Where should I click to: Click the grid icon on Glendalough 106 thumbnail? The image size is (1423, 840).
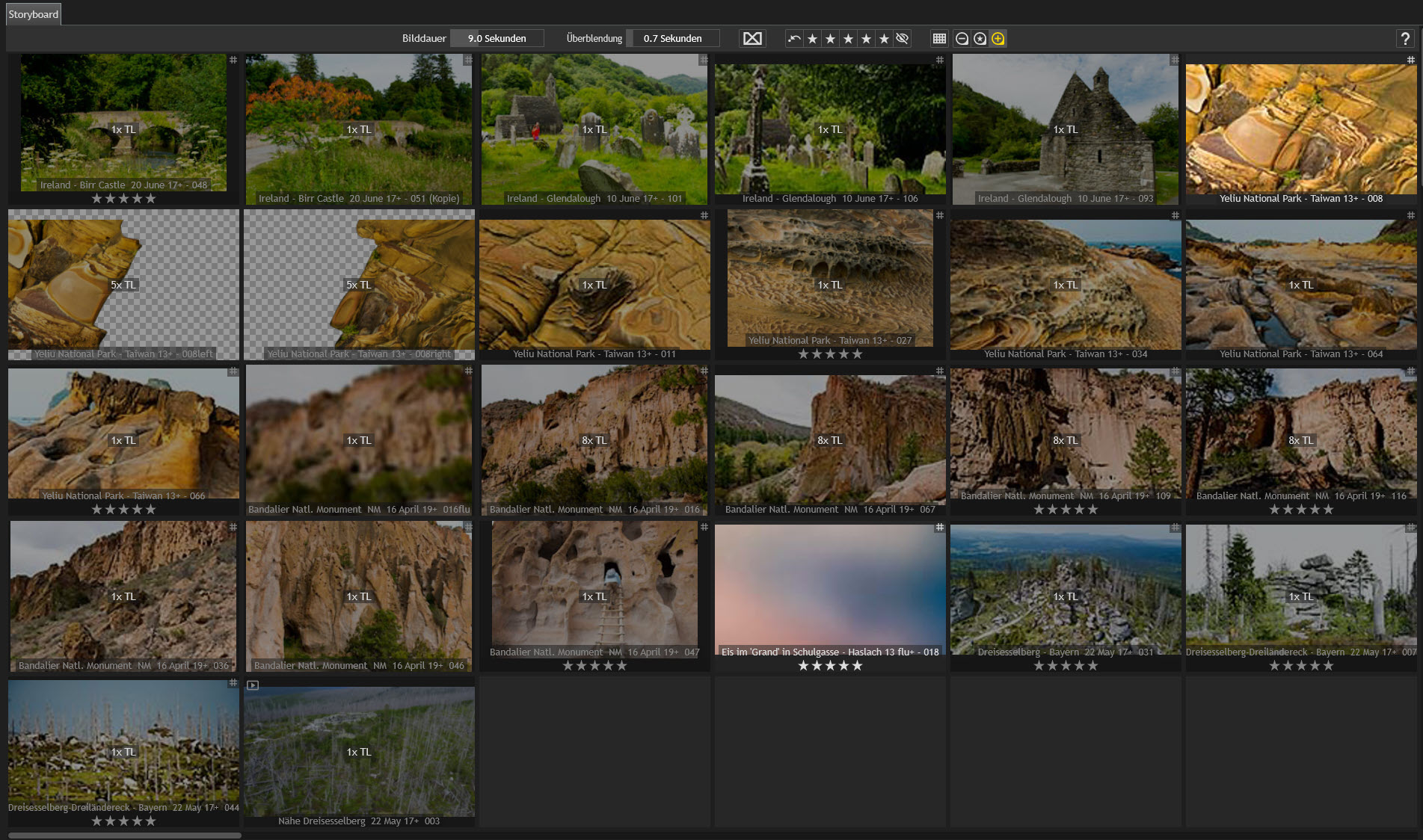pos(940,60)
